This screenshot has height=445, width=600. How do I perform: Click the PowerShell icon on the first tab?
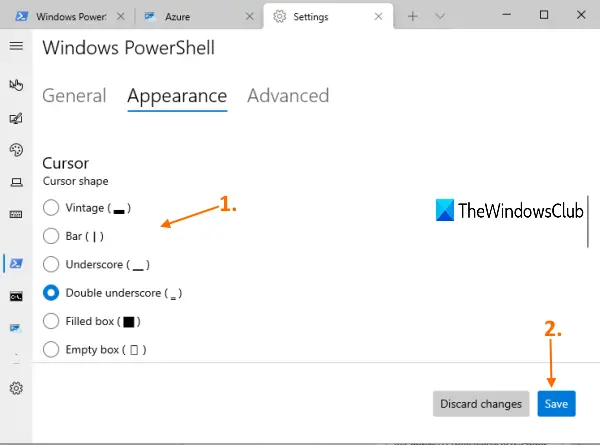[21, 16]
